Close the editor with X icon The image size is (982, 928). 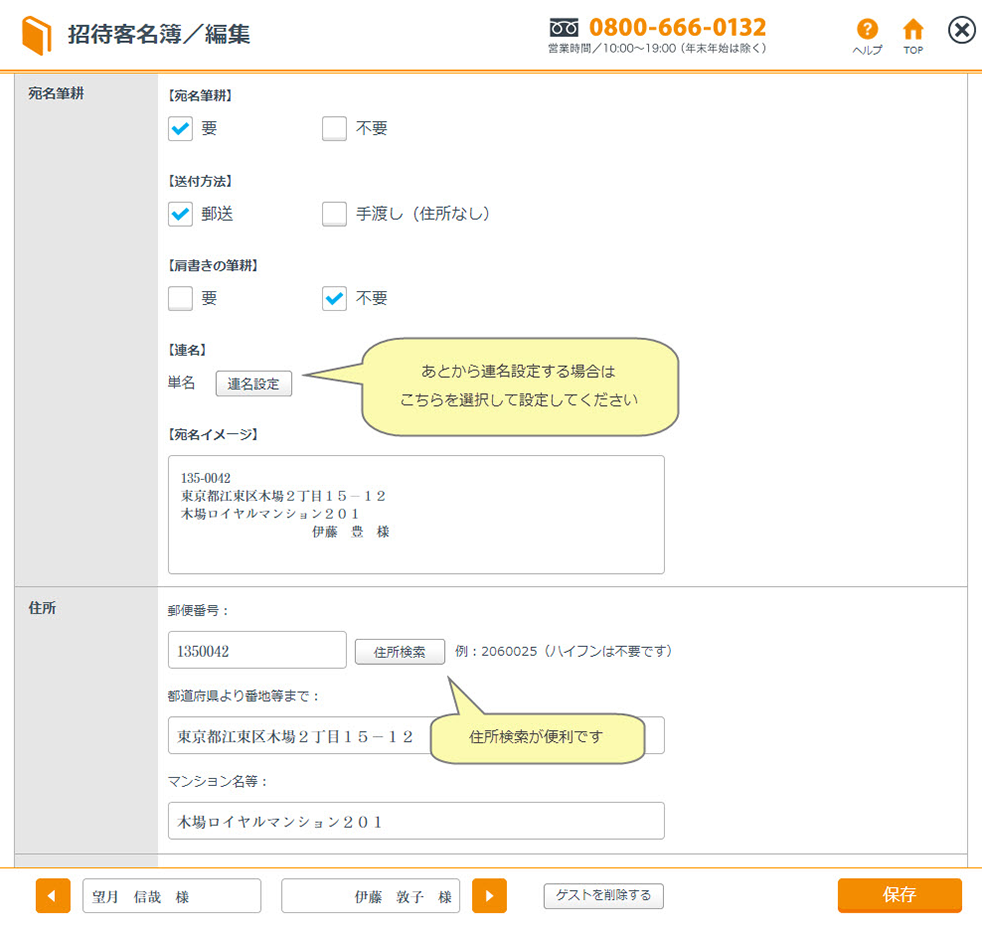[961, 31]
